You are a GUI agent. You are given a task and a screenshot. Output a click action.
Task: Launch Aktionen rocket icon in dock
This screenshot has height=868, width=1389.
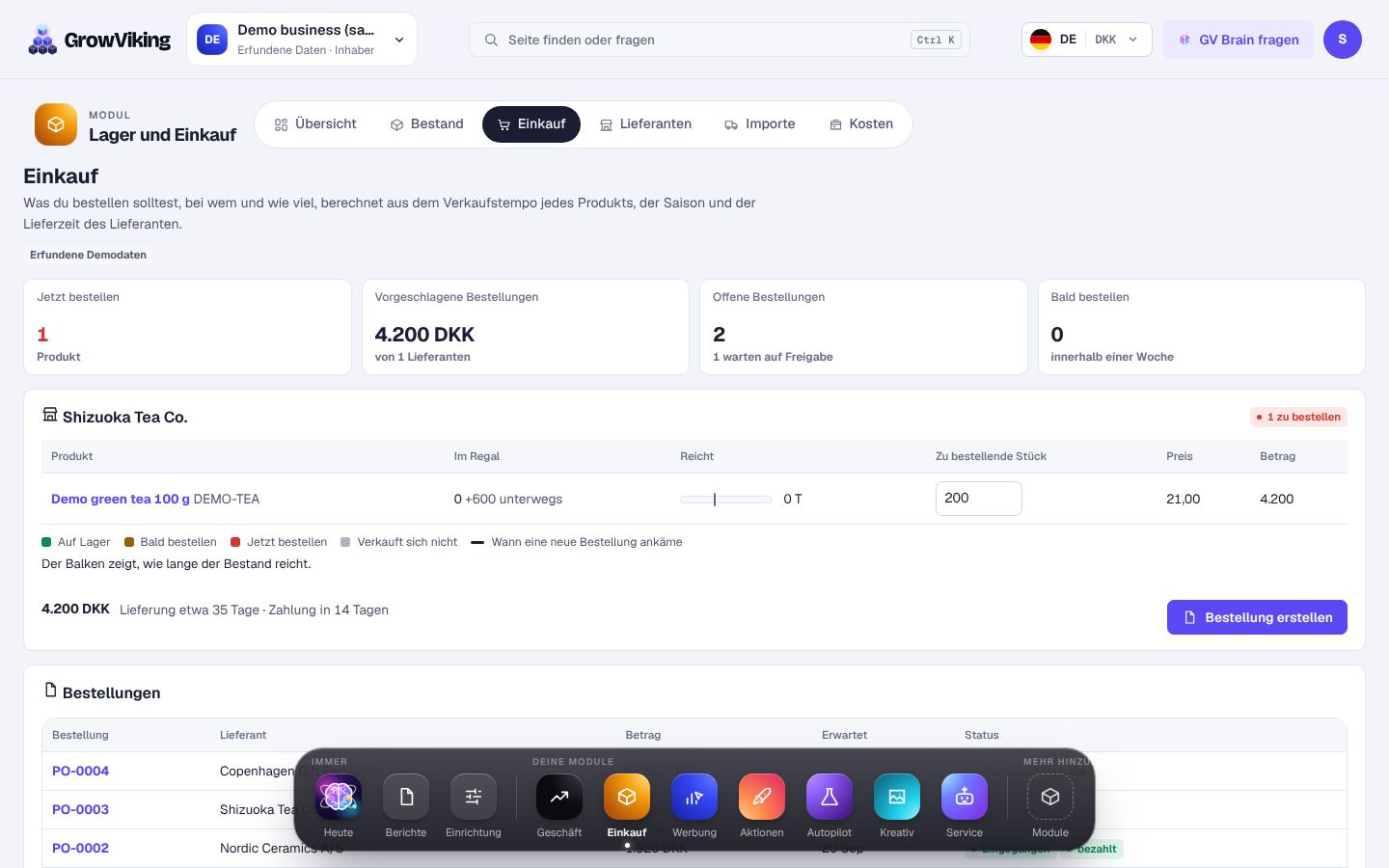pos(762,797)
